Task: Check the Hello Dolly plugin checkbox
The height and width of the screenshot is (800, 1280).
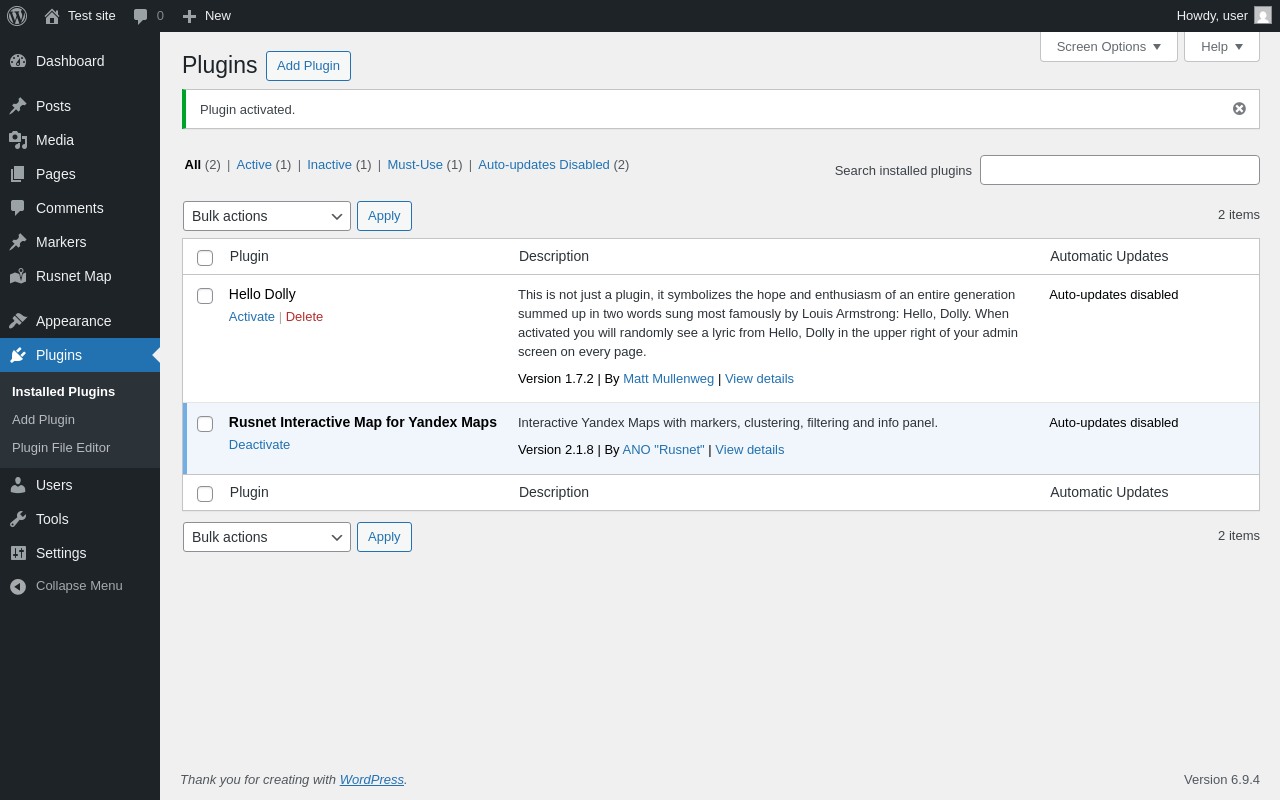Action: (x=205, y=296)
